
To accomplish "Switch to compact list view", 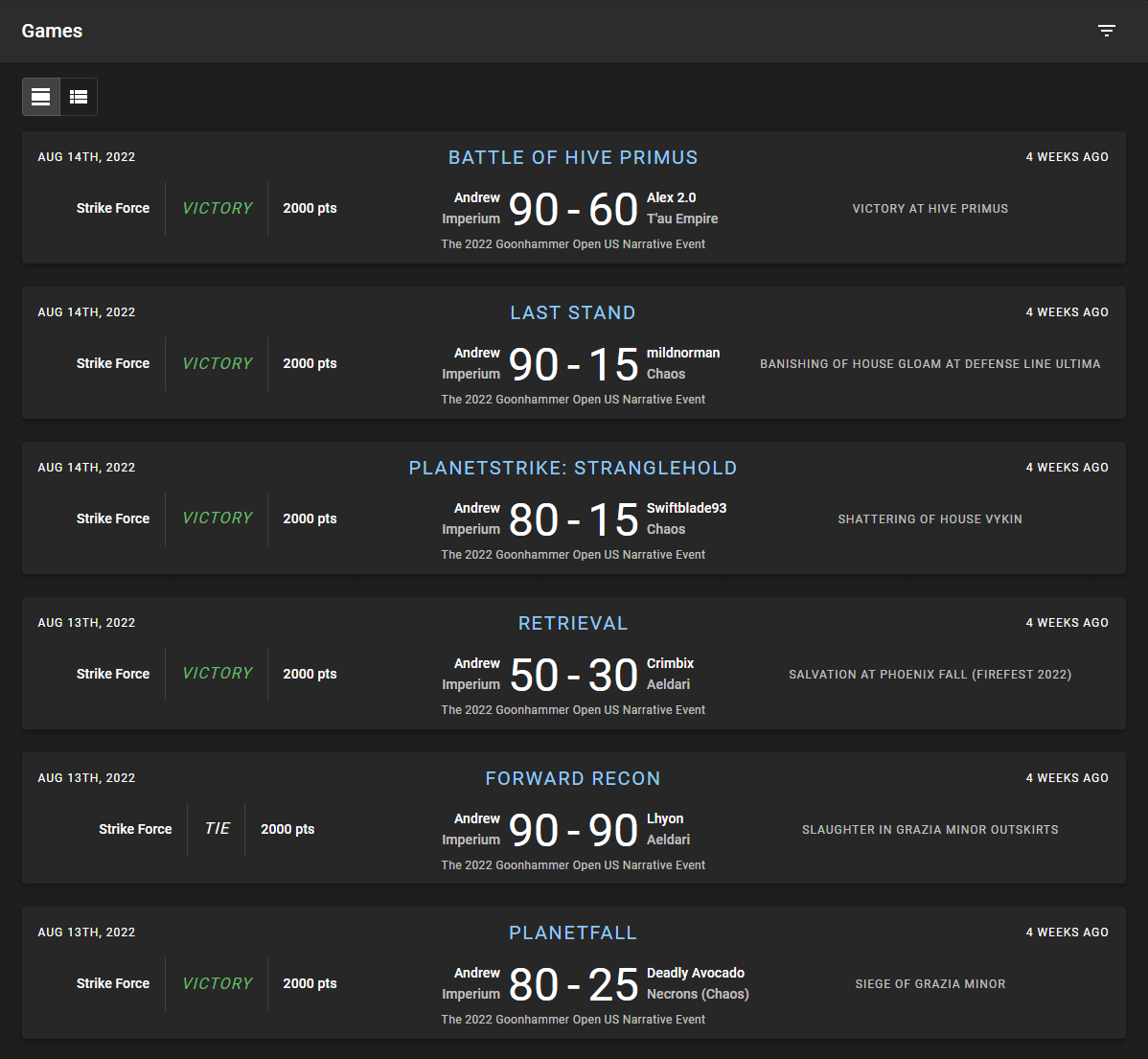I will click(x=79, y=97).
